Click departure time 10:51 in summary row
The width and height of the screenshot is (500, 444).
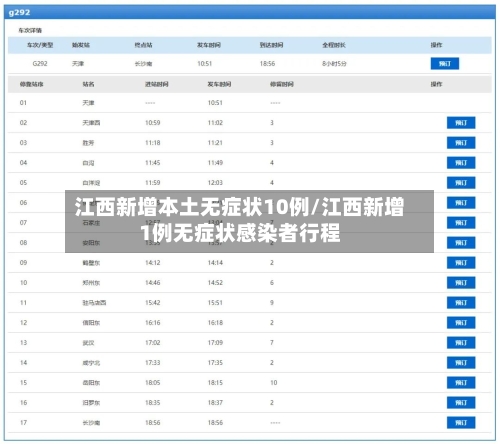(x=204, y=64)
